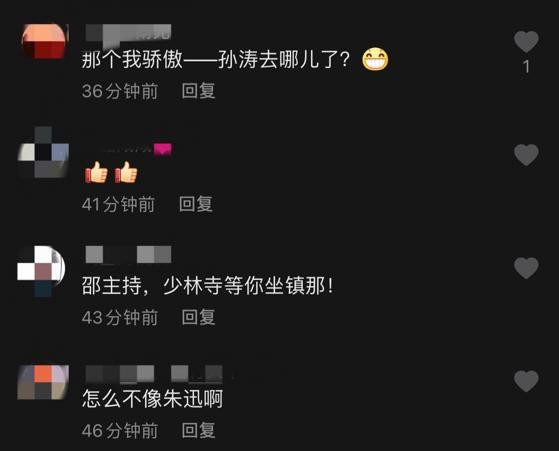Open the first commenter's blurred username

[x=128, y=33]
